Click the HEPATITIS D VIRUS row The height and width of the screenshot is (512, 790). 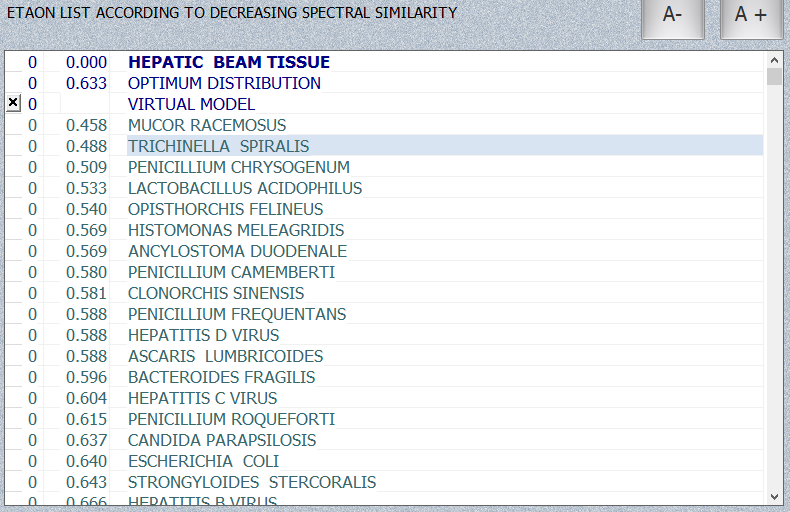[203, 335]
